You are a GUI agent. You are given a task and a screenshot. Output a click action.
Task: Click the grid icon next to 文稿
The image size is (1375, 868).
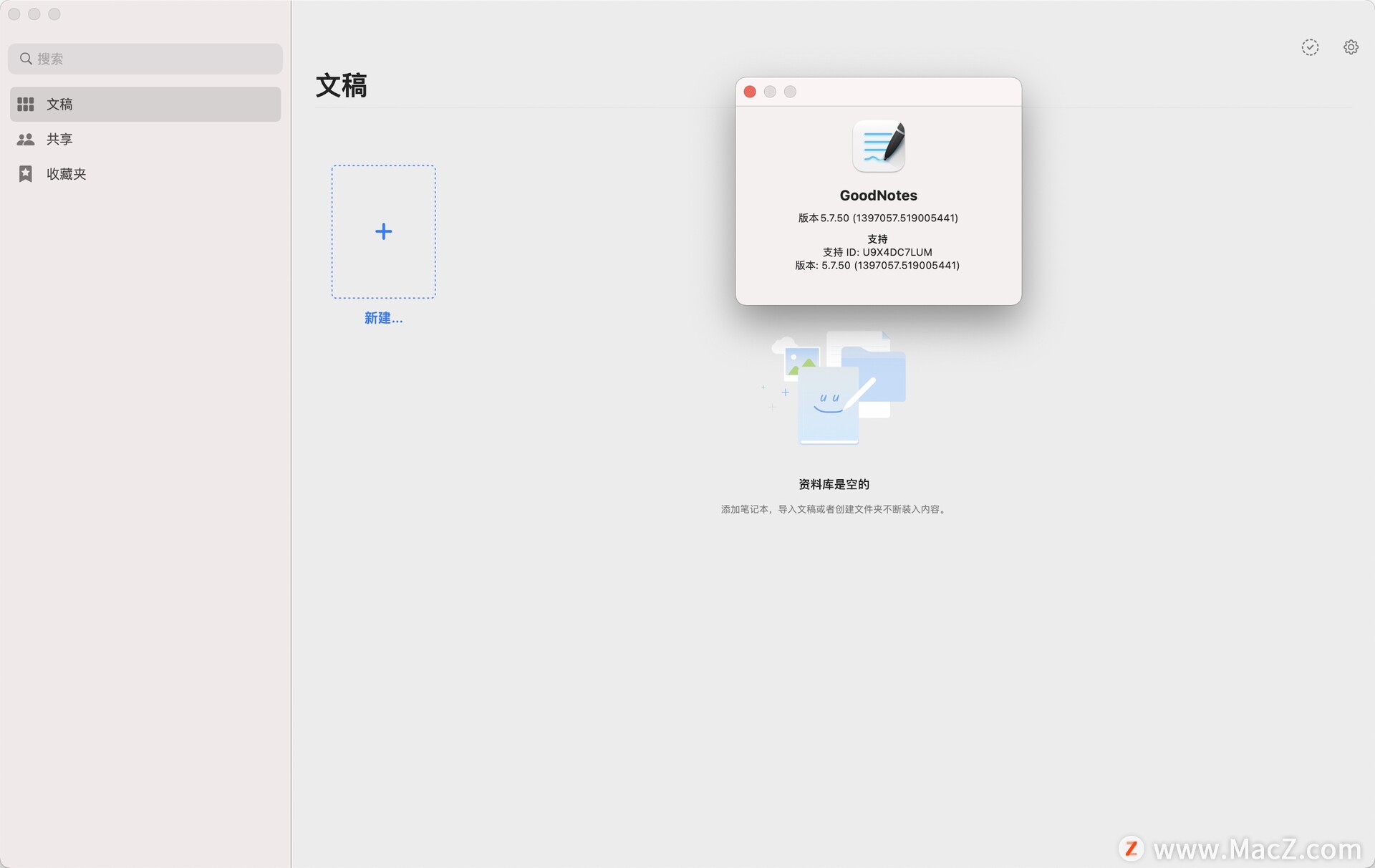[26, 105]
